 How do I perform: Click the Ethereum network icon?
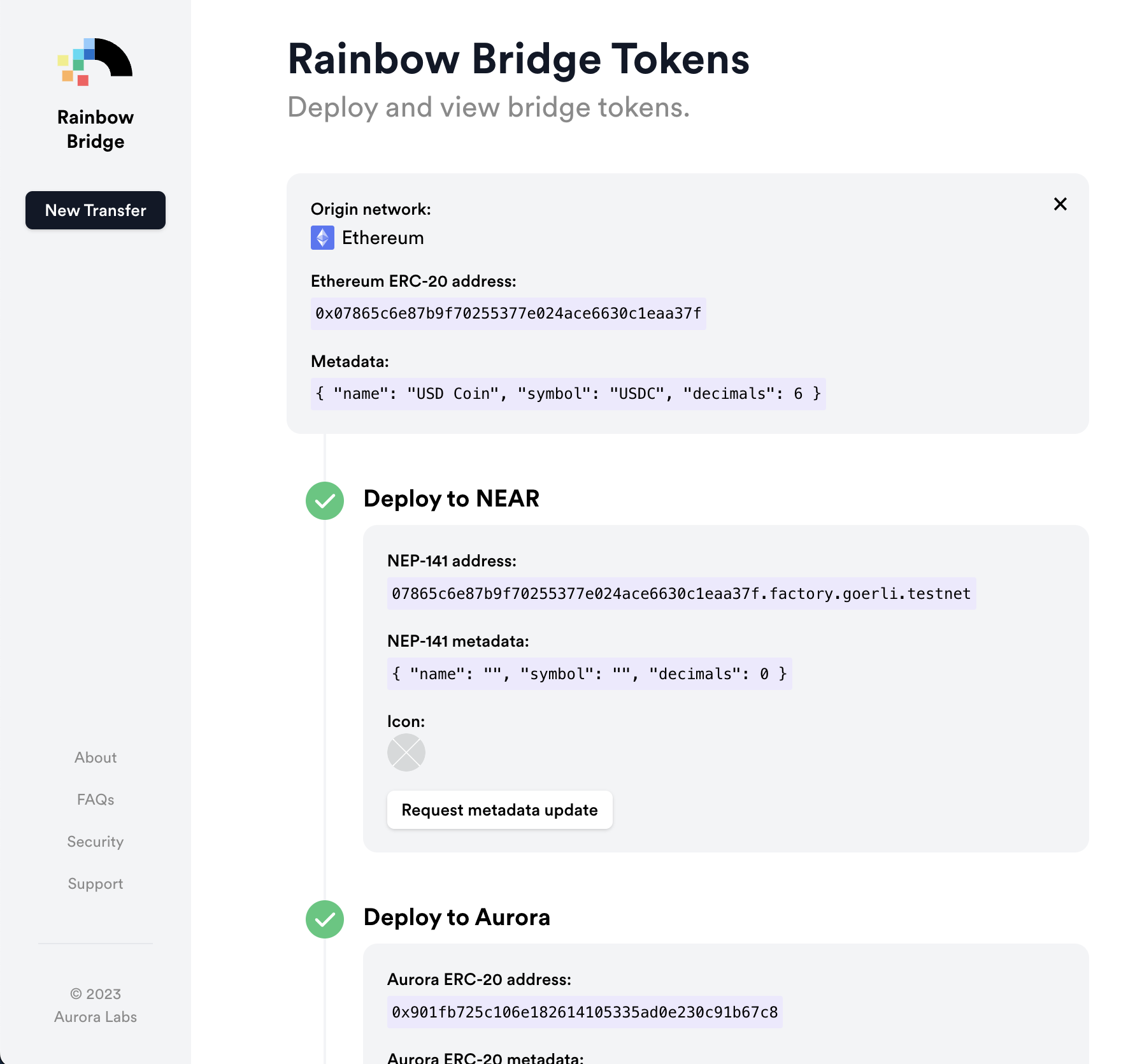pyautogui.click(x=322, y=238)
